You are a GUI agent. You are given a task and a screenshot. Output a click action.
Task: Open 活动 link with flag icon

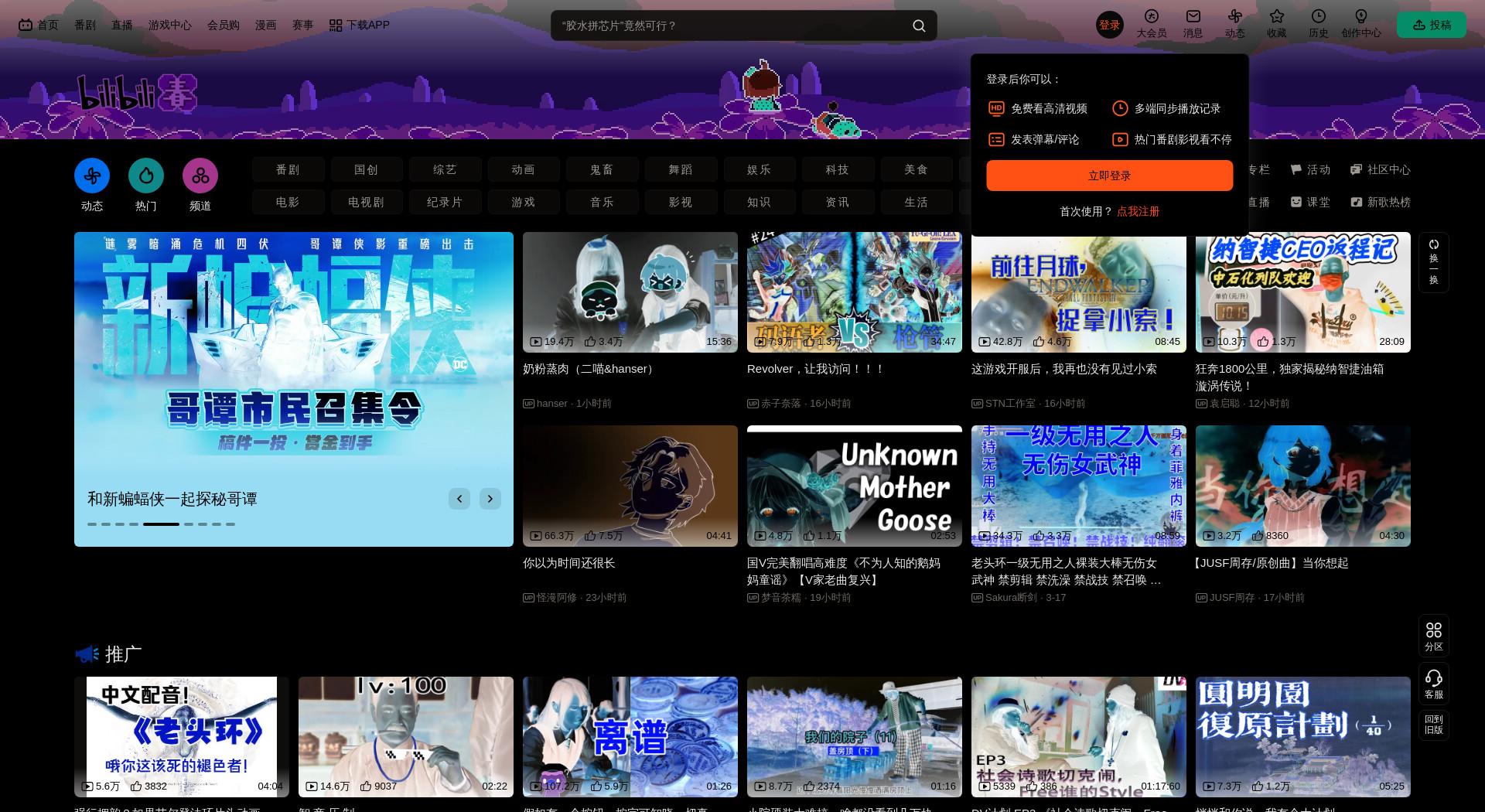1310,169
